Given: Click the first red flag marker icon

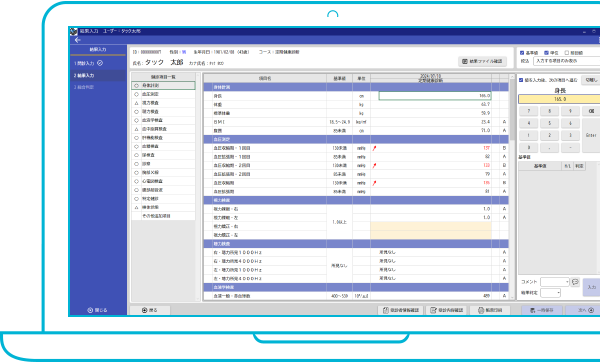Looking at the screenshot, I should pos(374,148).
